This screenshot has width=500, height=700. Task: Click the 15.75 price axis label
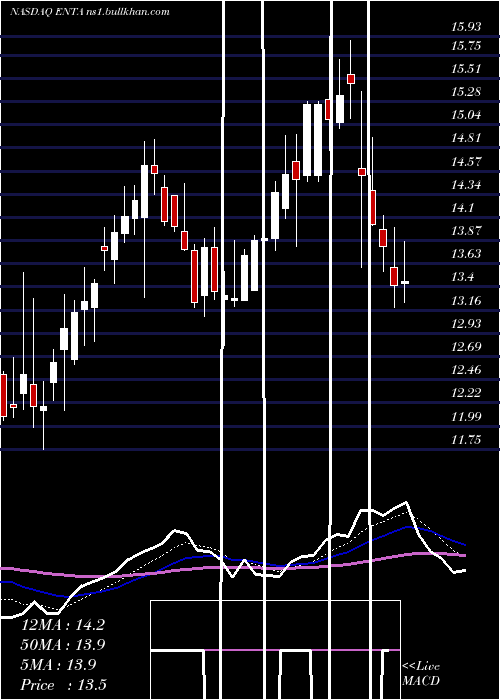(x=467, y=46)
